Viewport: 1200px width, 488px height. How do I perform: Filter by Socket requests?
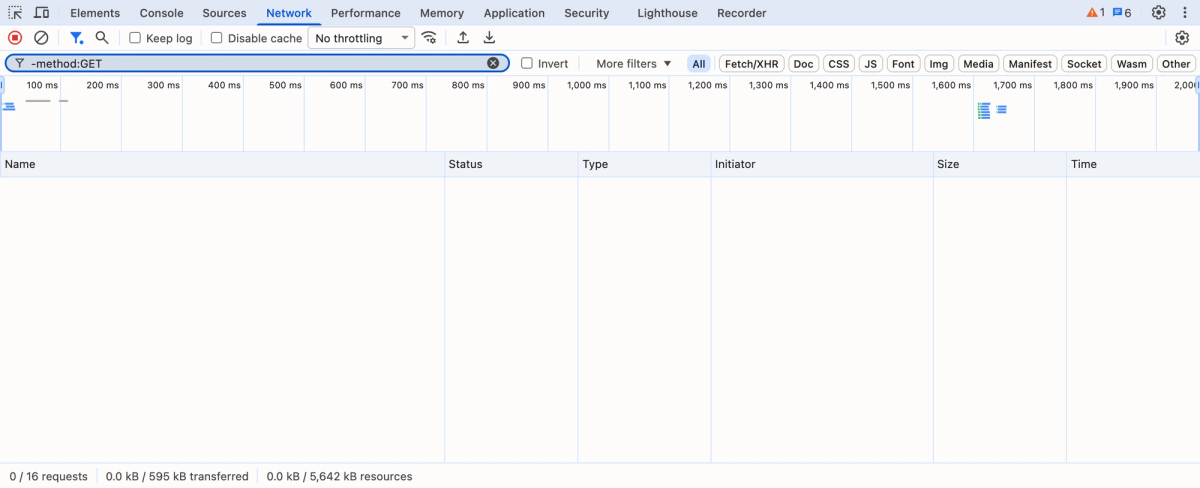[1084, 63]
